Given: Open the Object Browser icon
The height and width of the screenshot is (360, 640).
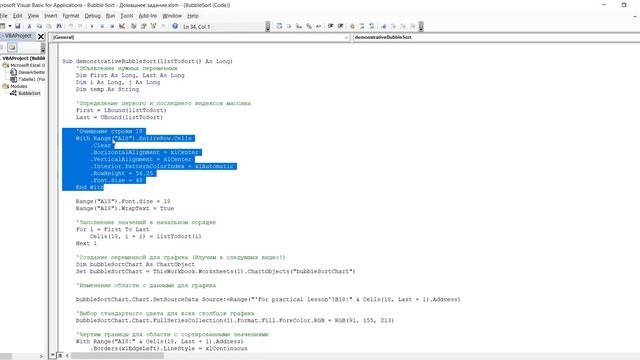Looking at the screenshot, I should coord(153,26).
